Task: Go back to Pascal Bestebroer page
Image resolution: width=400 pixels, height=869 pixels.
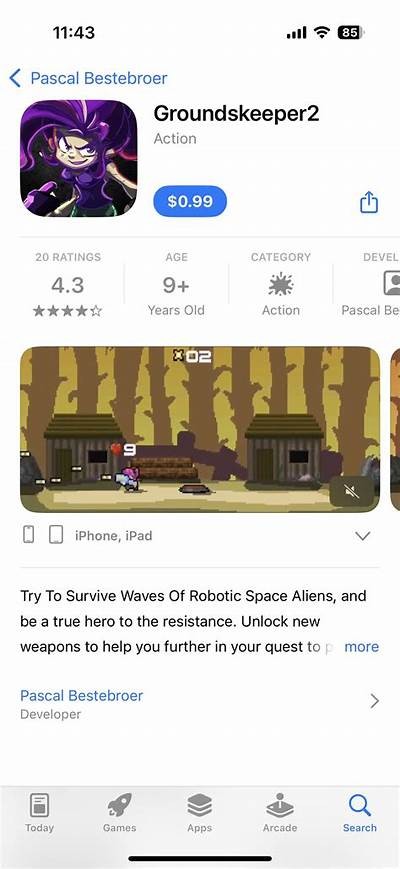Action: point(89,78)
